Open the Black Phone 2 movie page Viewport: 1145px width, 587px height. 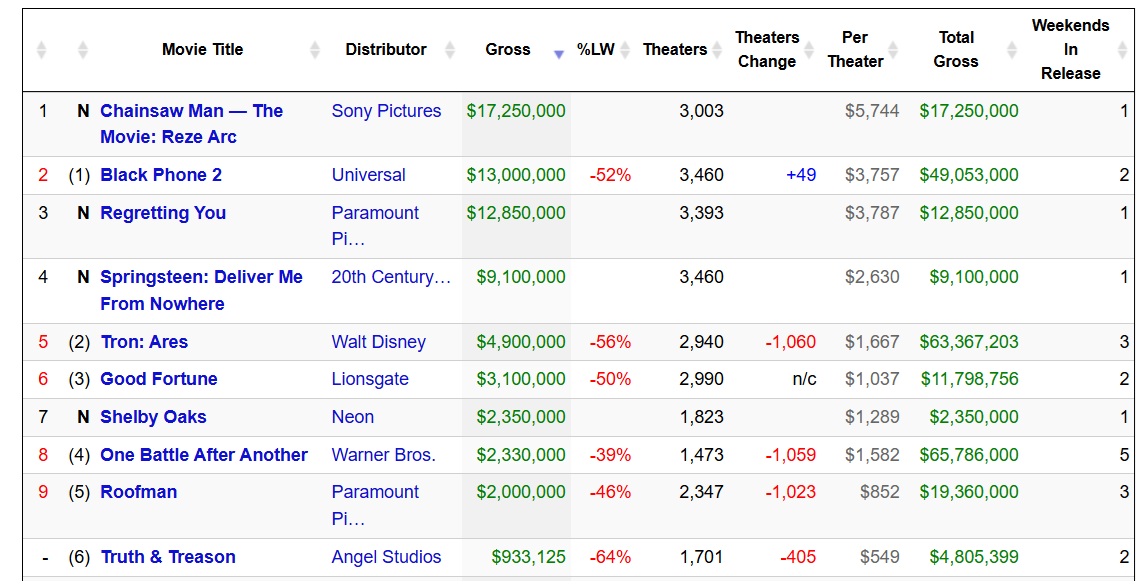[161, 175]
